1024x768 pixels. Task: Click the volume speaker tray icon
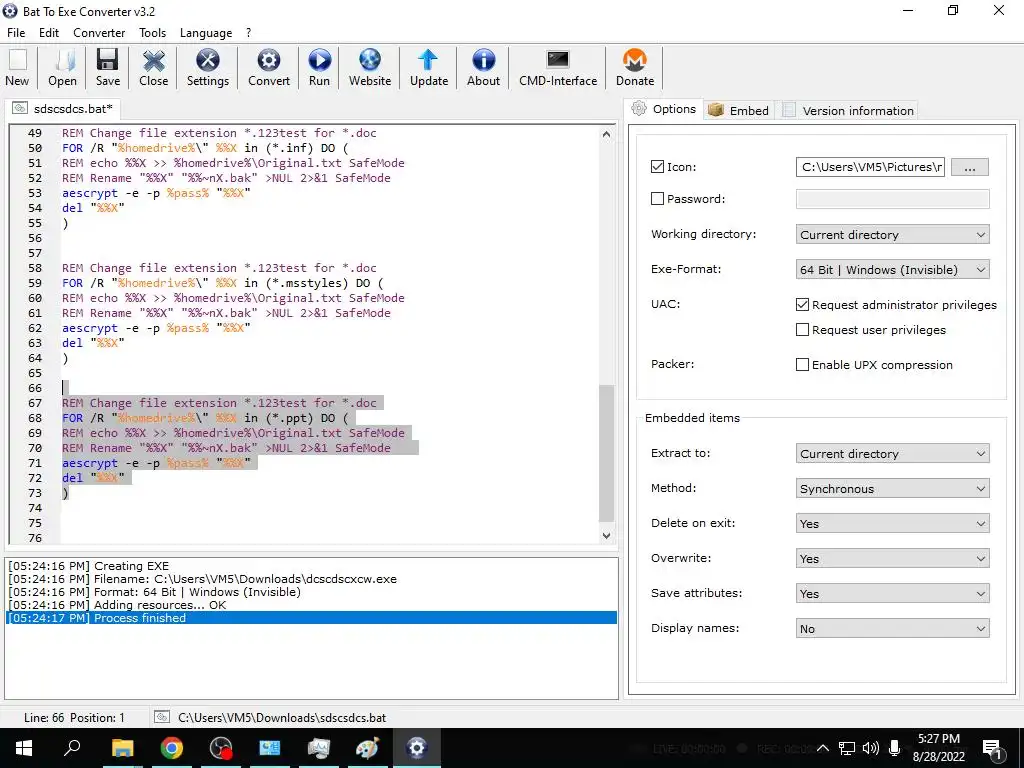(870, 748)
